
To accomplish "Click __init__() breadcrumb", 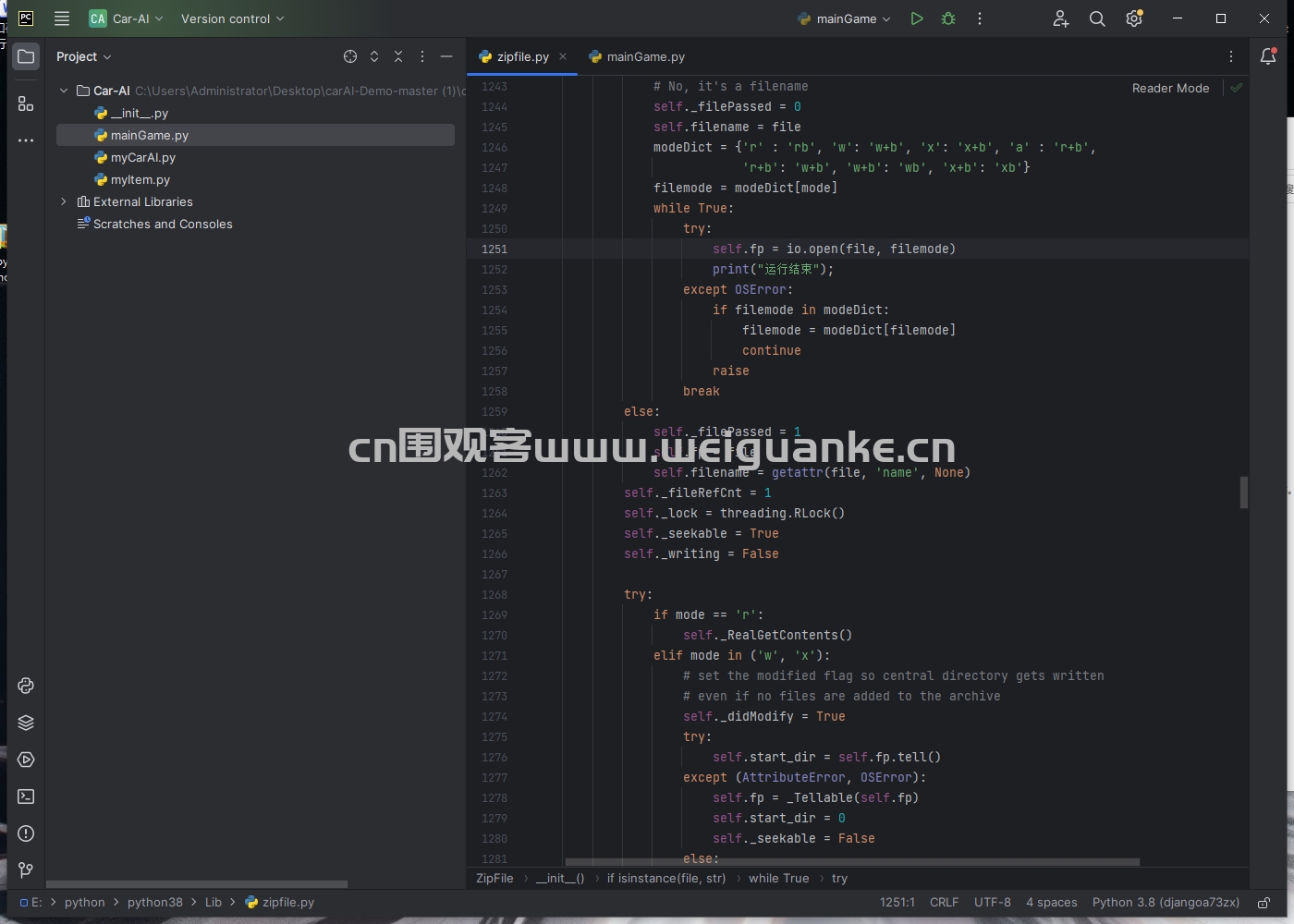I will tap(560, 878).
